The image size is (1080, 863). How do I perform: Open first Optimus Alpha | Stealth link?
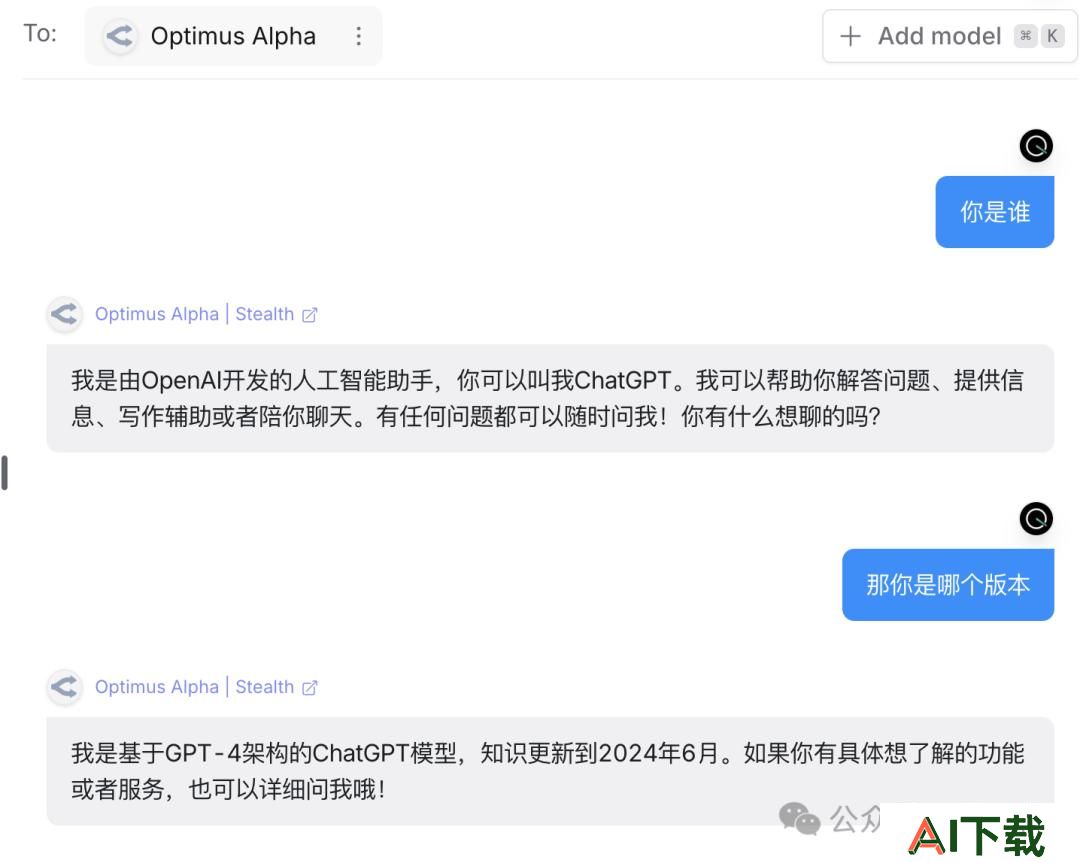[x=206, y=314]
